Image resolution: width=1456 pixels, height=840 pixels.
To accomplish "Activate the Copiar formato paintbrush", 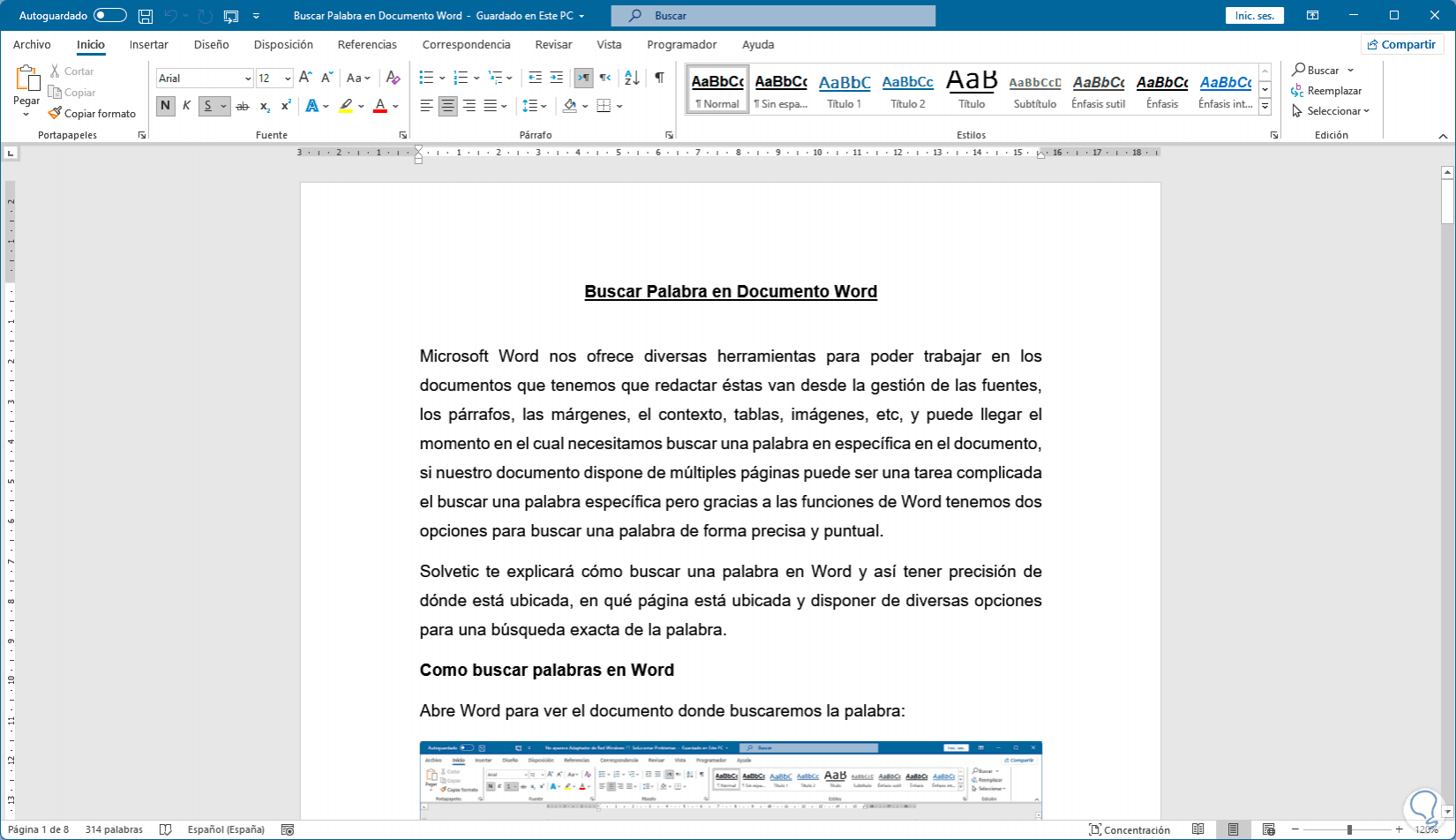I will (x=93, y=114).
